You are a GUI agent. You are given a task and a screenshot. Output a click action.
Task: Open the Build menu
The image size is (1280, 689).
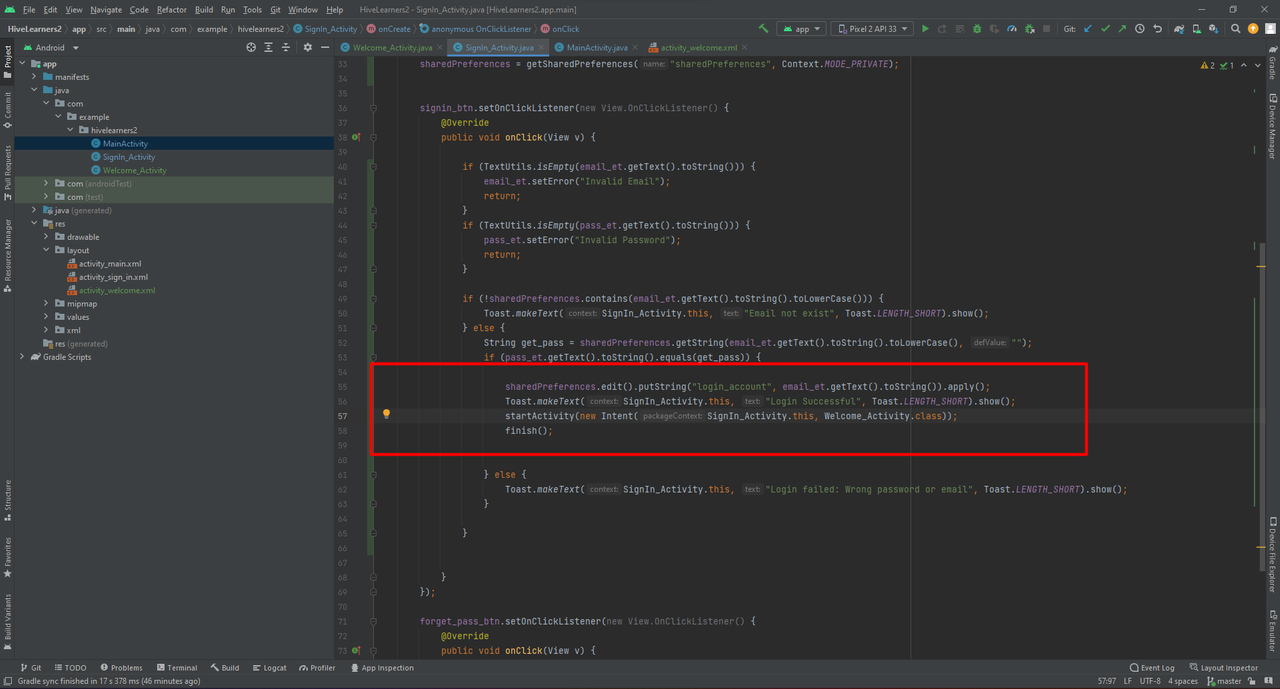tap(204, 10)
